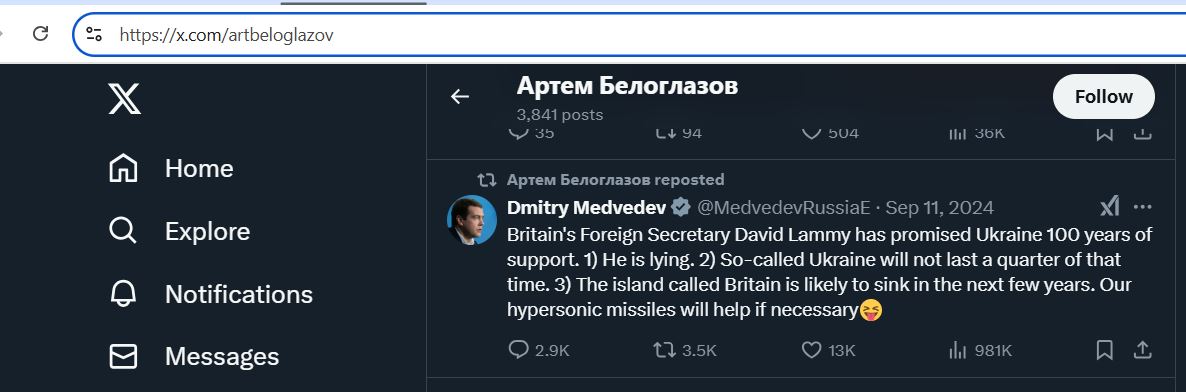The image size is (1186, 392).
Task: Open Home icon in sidebar
Action: coord(123,168)
